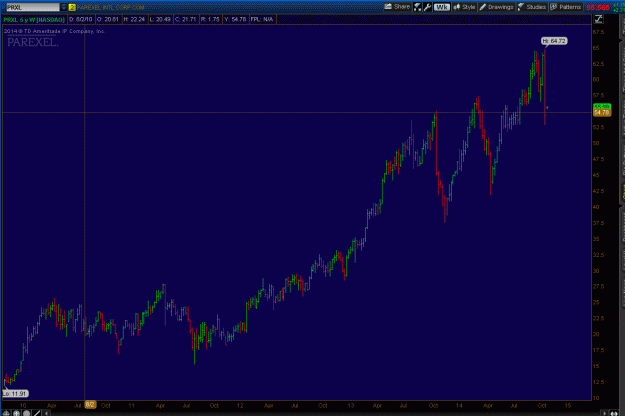The width and height of the screenshot is (625, 416).
Task: Open the symbol selector dropdown arrow
Action: [x=64, y=7]
